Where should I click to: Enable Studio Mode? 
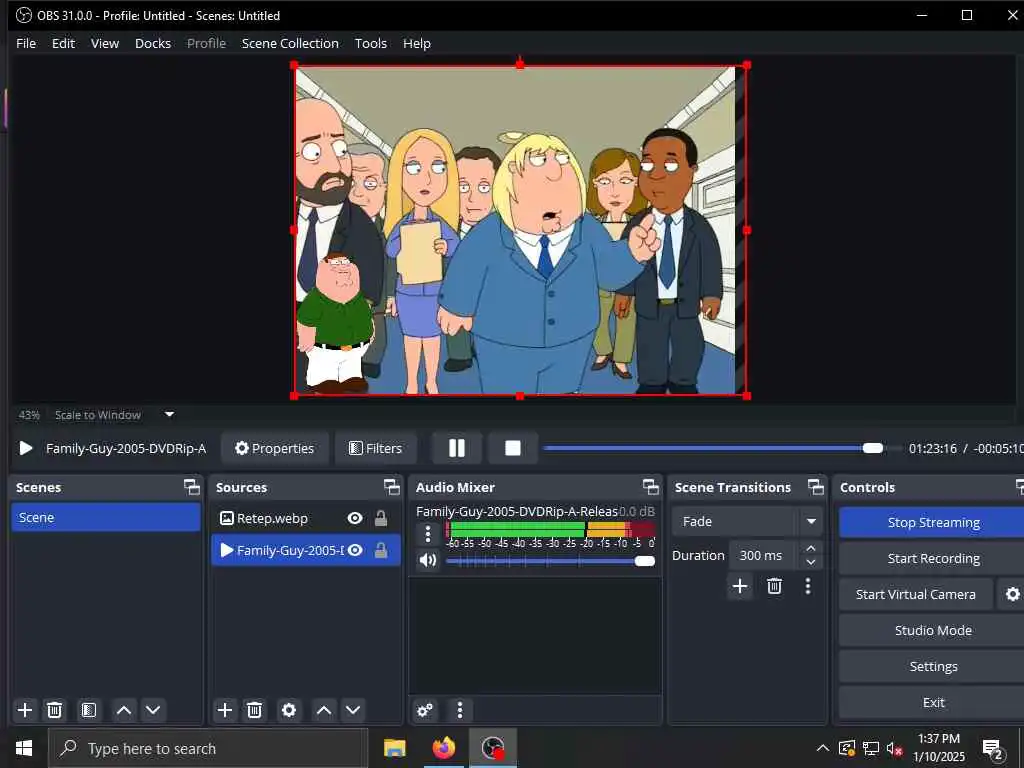click(933, 630)
